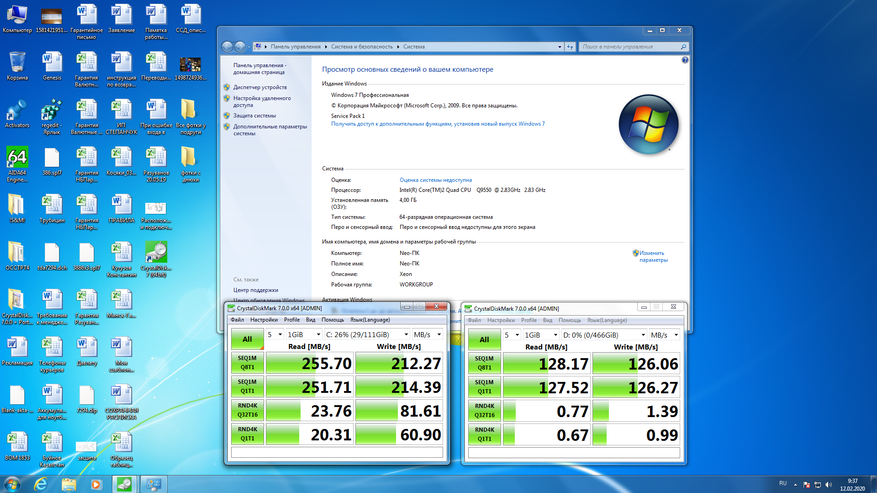The width and height of the screenshot is (877, 493).
Task: Open Windows Media Player from the taskbar
Action: click(x=95, y=484)
